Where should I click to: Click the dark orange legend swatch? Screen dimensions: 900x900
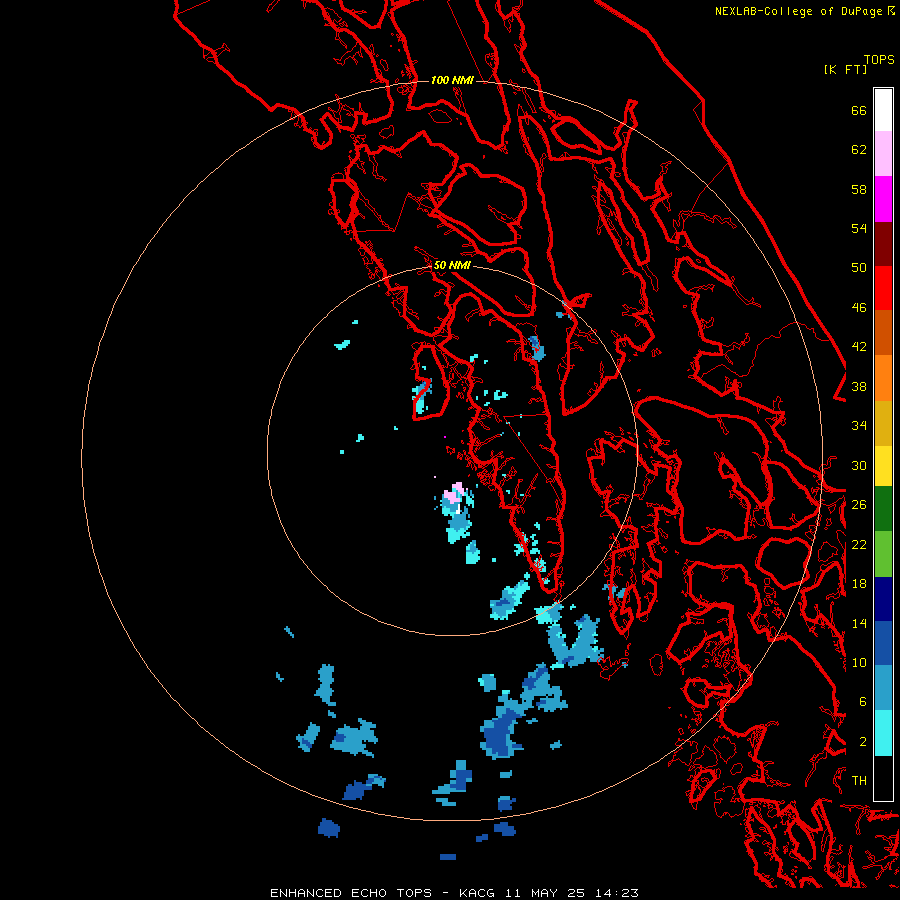point(883,332)
